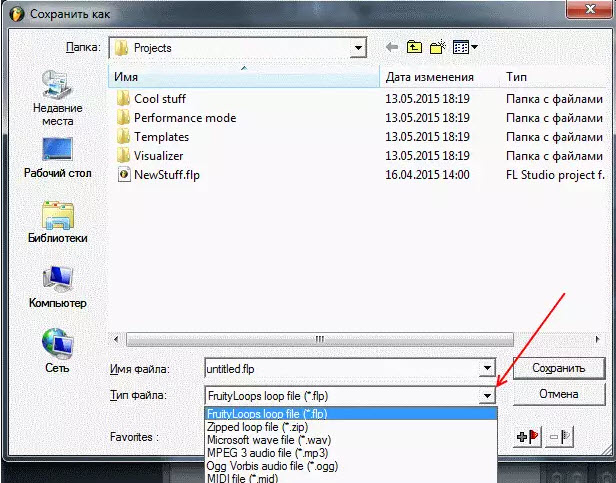Add favorite with red flag plus icon
Image resolution: width=616 pixels, height=483 pixels.
click(x=527, y=436)
